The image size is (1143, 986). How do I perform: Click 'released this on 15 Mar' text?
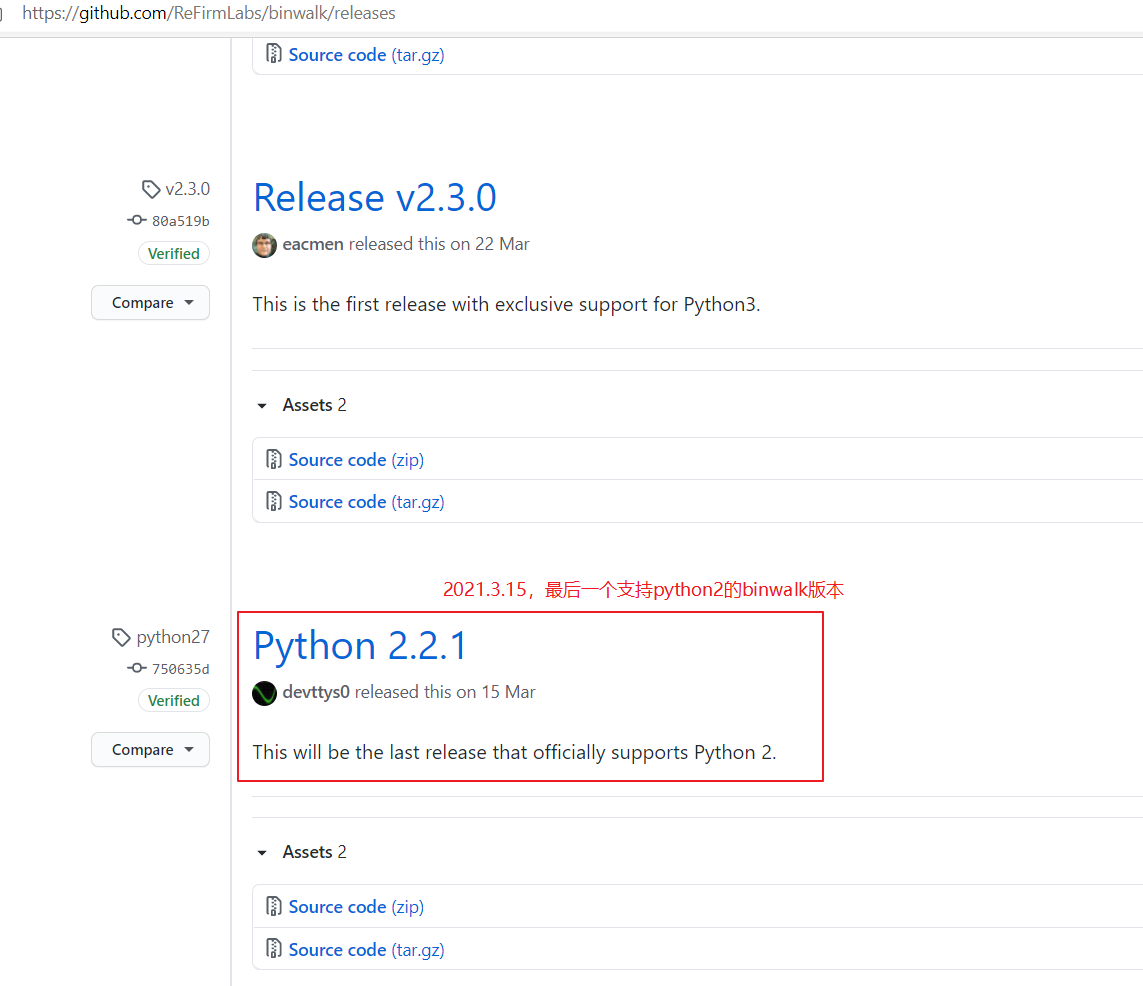(445, 692)
